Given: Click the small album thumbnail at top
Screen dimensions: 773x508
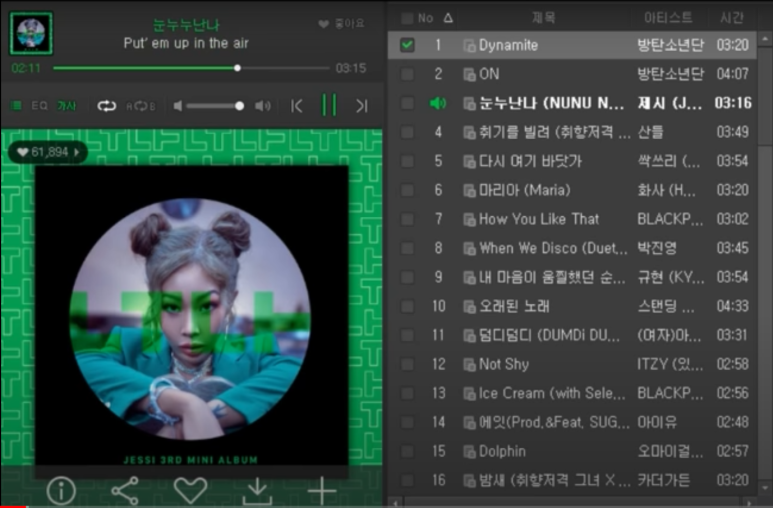Looking at the screenshot, I should tap(31, 34).
